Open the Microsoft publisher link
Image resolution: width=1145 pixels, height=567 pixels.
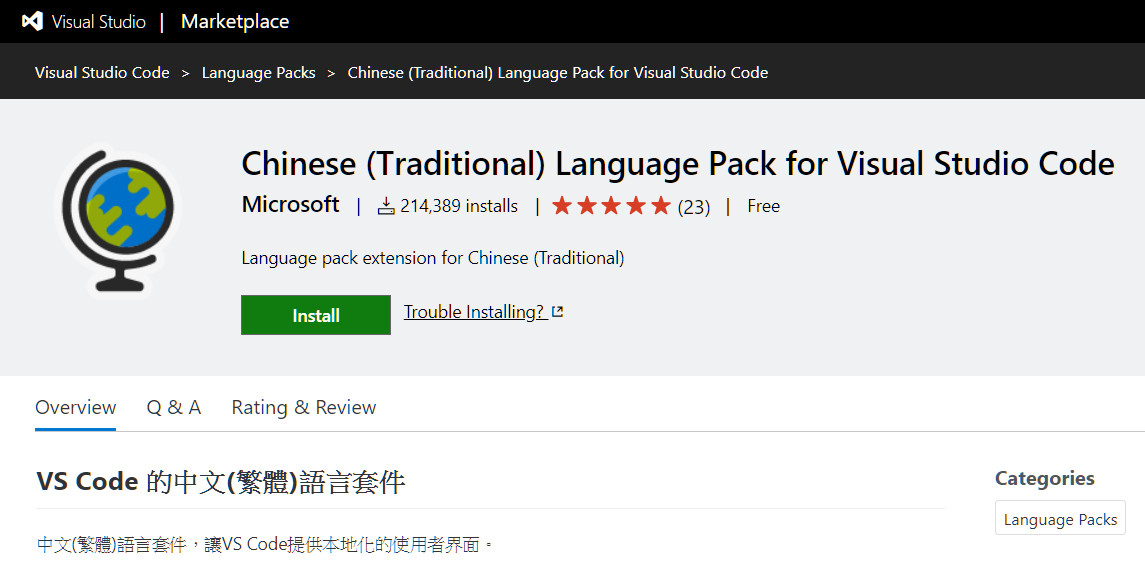coord(291,205)
